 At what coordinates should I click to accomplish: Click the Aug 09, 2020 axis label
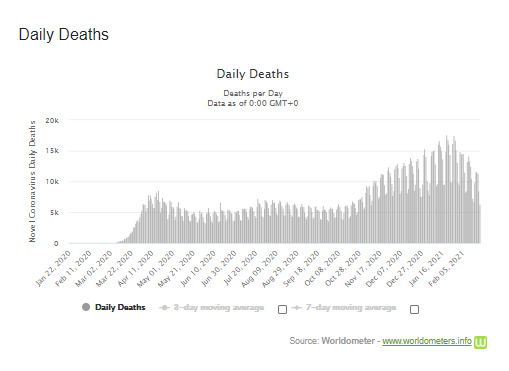260,268
